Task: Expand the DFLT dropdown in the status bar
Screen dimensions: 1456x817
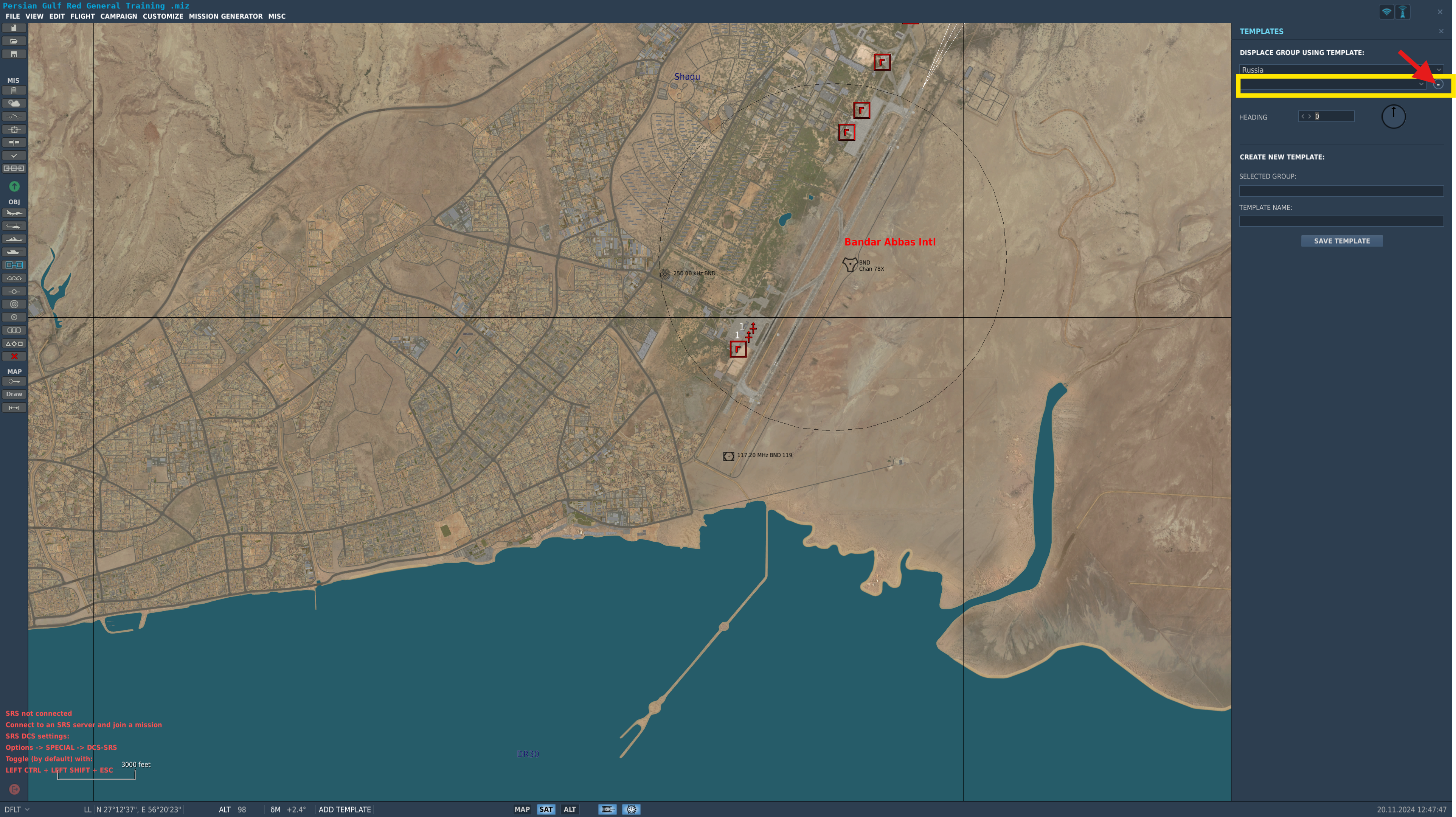Action: pyautogui.click(x=17, y=810)
